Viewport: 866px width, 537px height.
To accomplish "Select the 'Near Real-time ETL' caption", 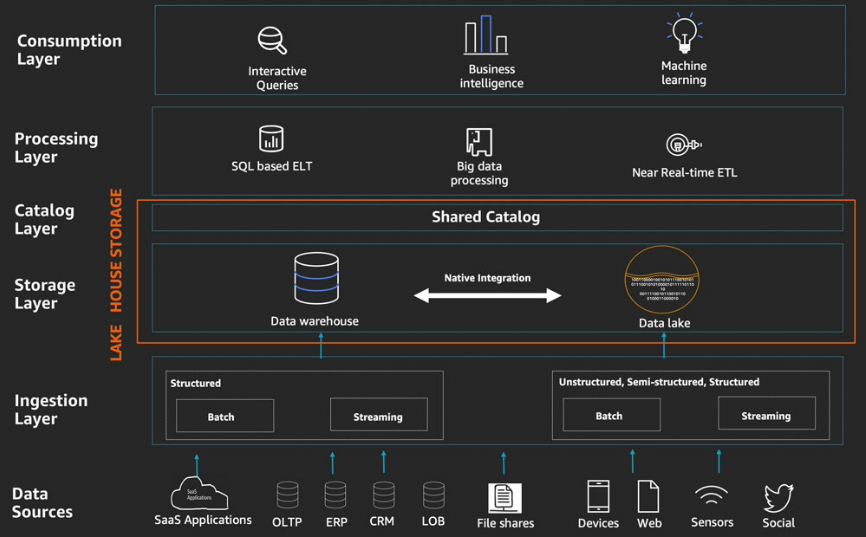I will click(x=684, y=173).
